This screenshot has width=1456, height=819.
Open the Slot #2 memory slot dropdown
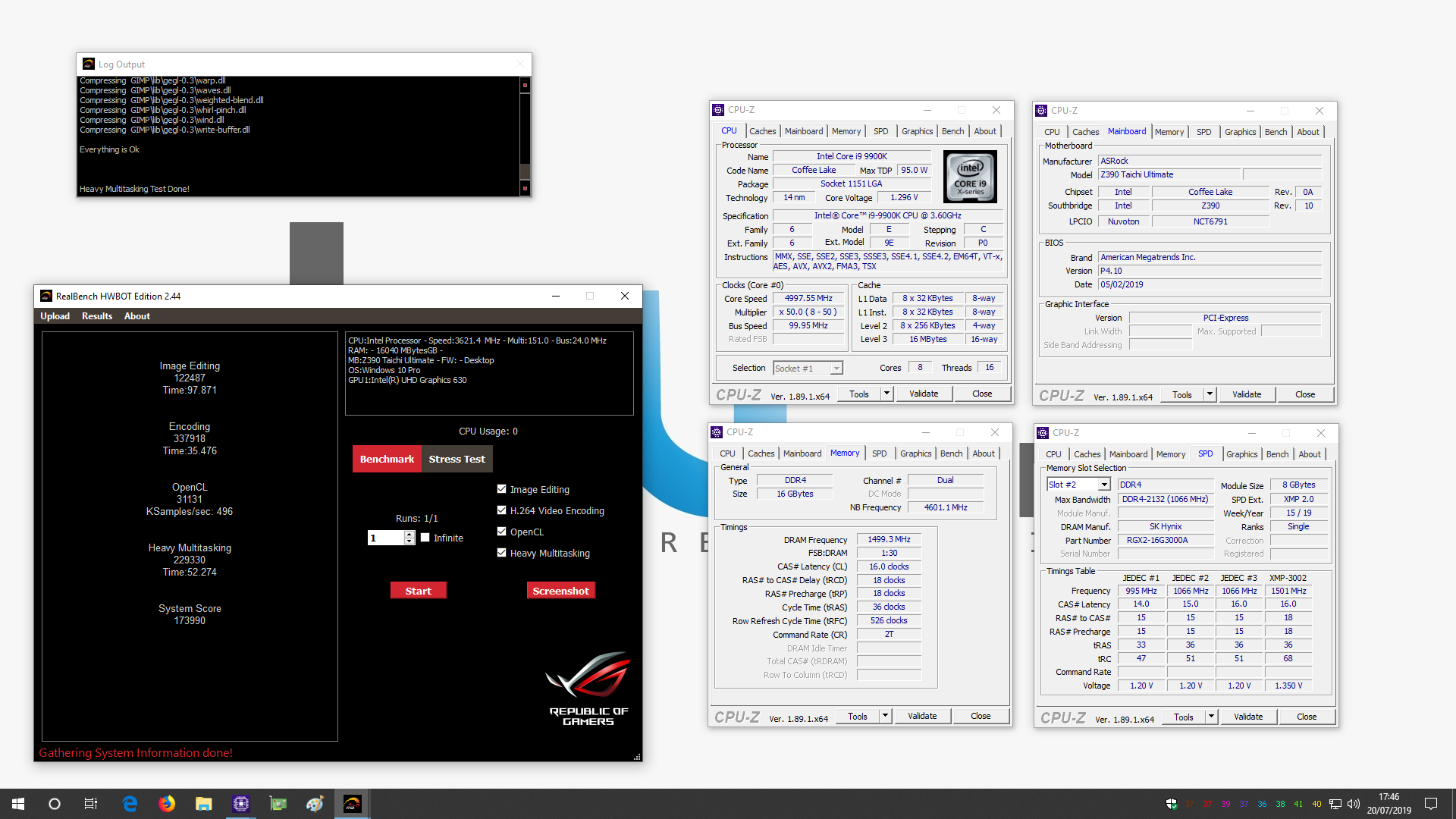(1104, 485)
